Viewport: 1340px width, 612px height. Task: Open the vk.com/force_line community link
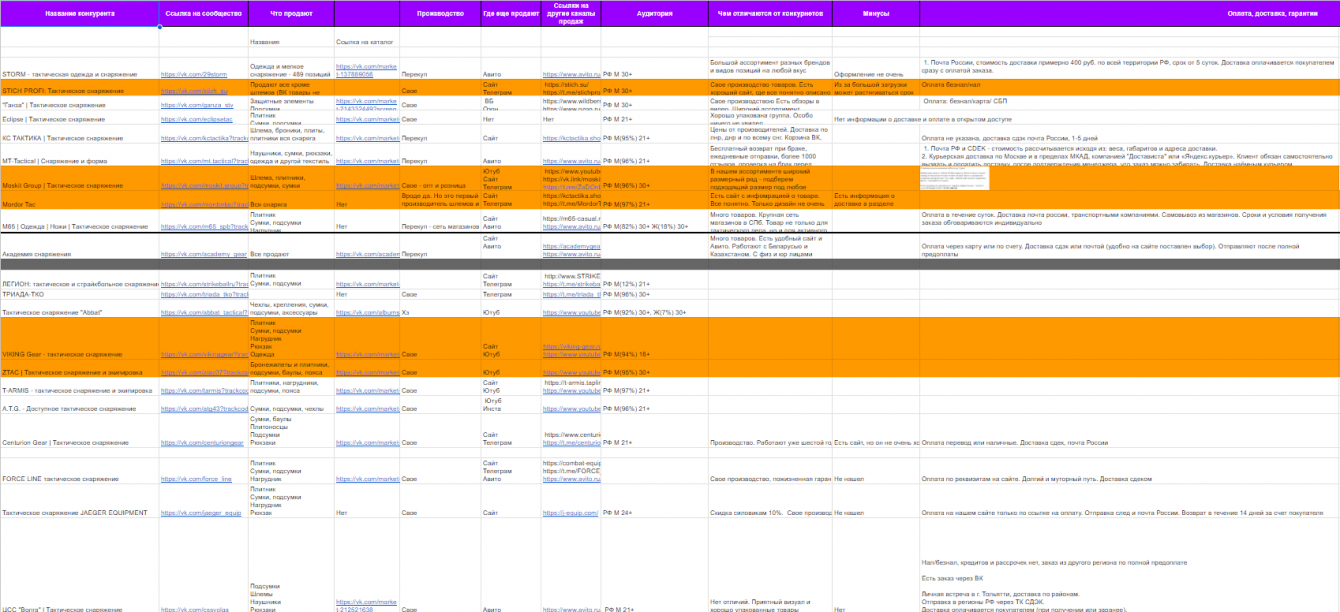(x=196, y=480)
